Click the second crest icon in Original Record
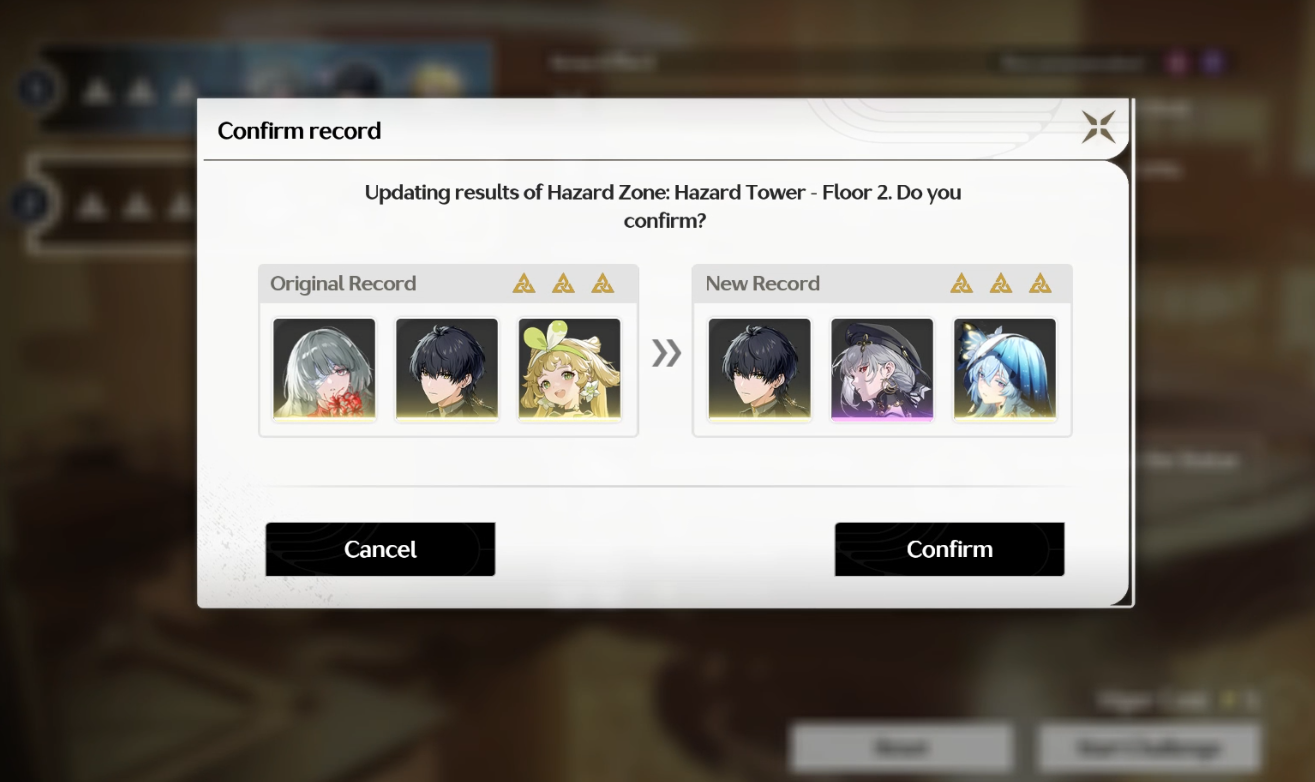1315x782 pixels. click(x=563, y=283)
